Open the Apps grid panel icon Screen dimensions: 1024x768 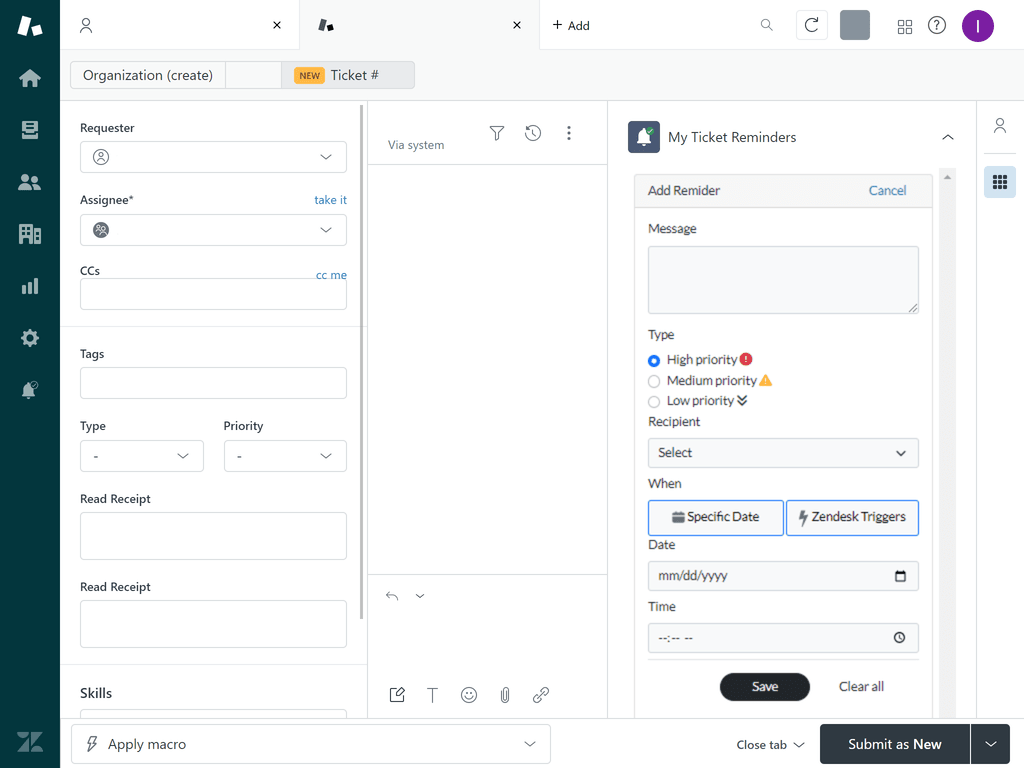(999, 182)
